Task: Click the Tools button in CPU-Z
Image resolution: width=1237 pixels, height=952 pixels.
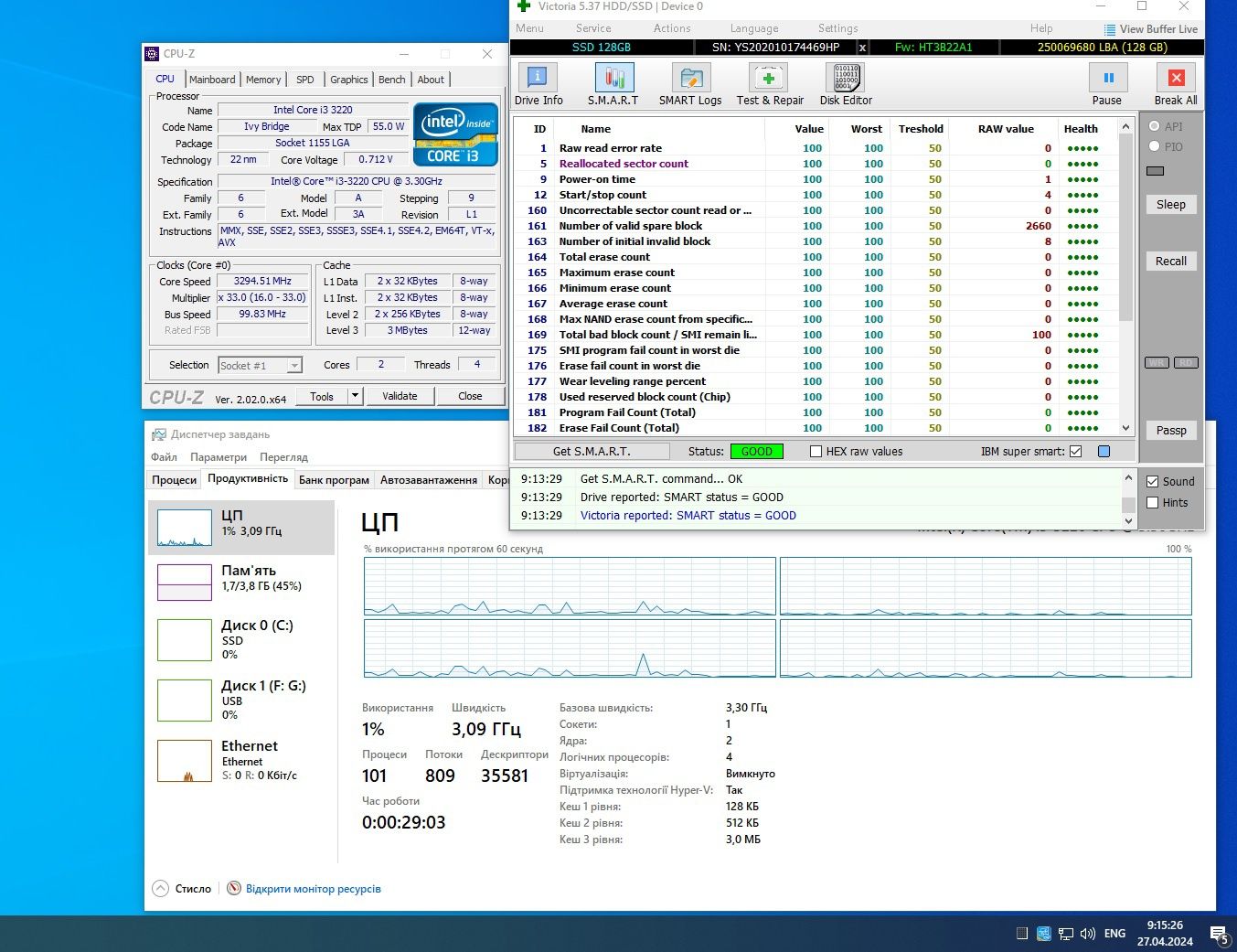Action: 322,396
